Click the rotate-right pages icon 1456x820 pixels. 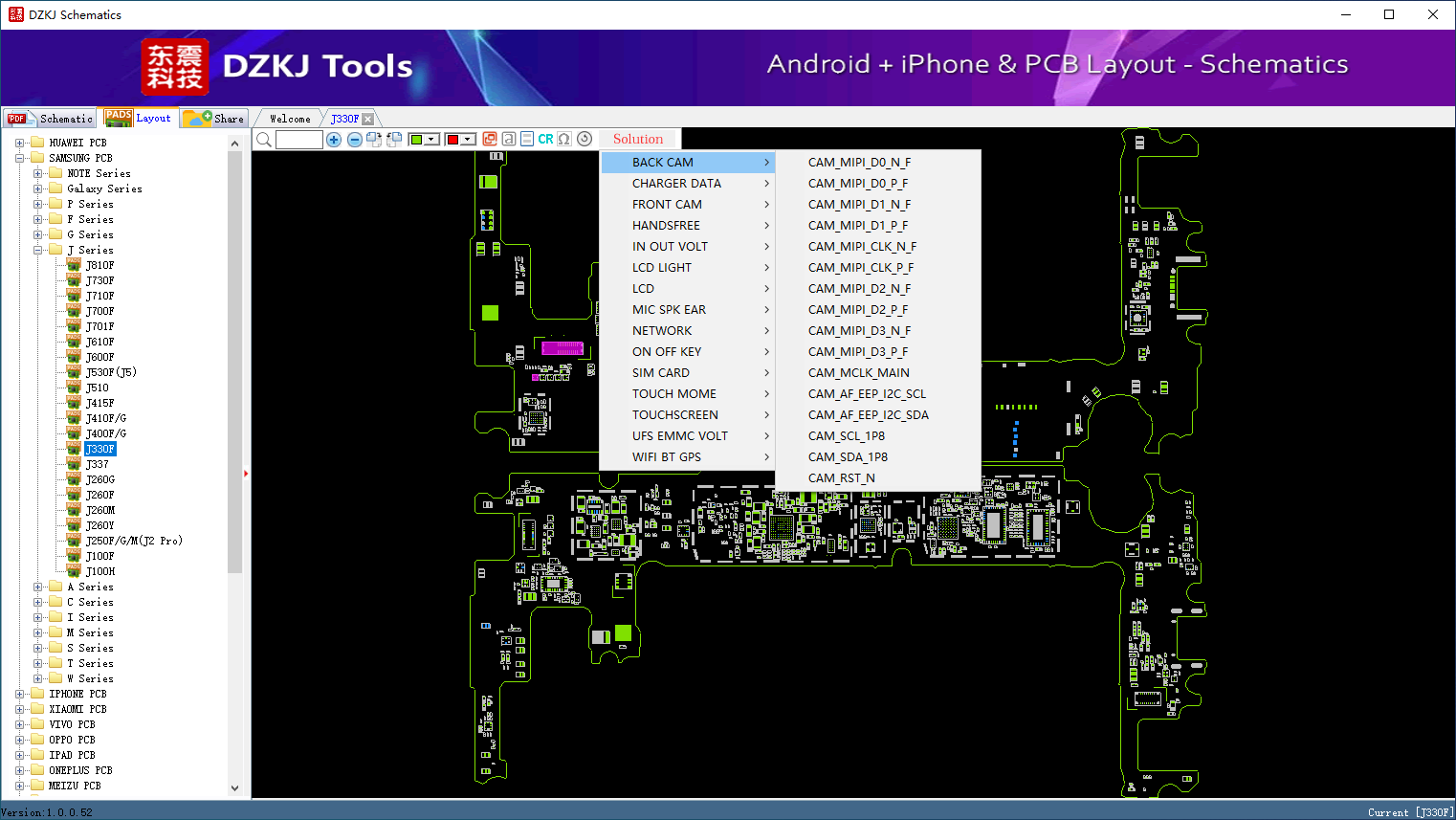(x=374, y=140)
